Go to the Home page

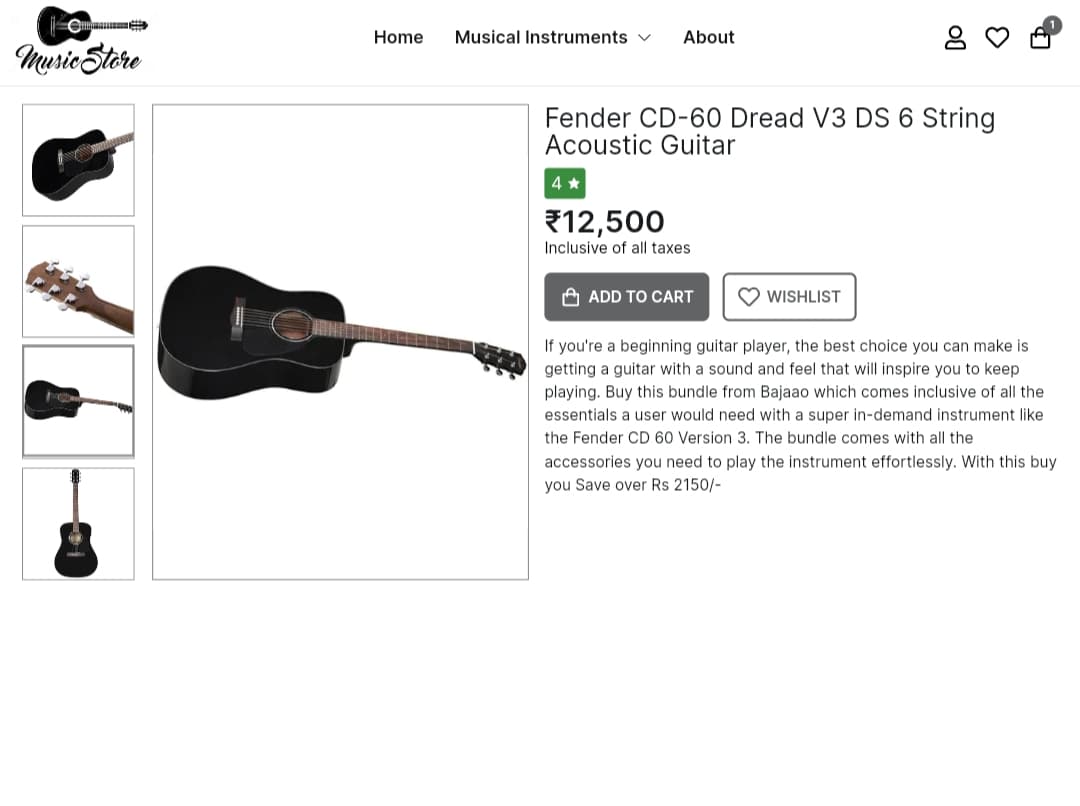tap(398, 37)
